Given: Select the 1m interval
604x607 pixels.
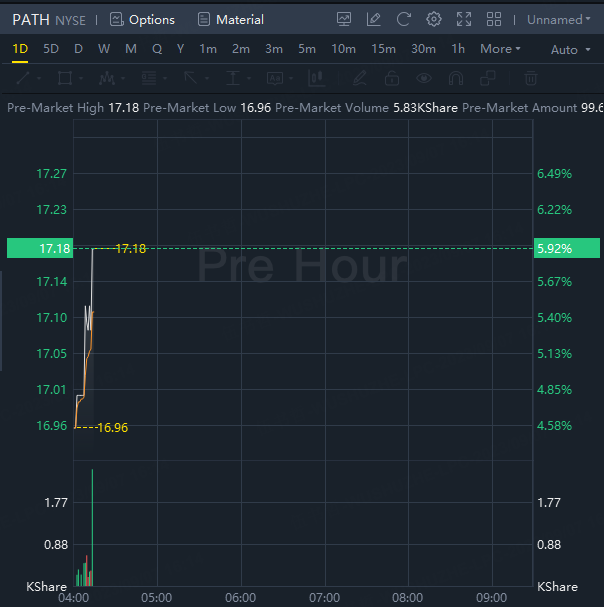Looking at the screenshot, I should (x=208, y=49).
